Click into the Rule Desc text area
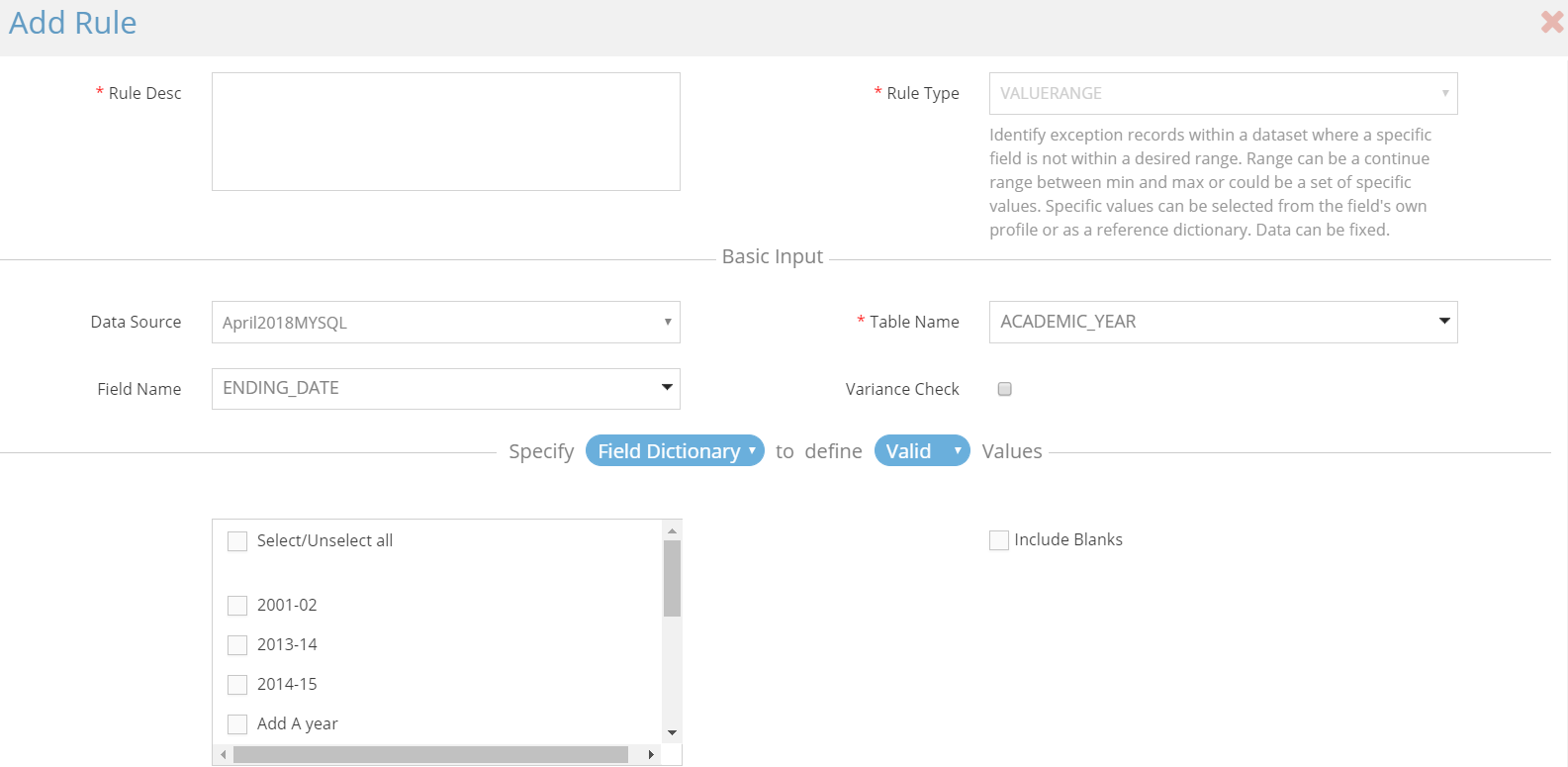 [x=446, y=132]
